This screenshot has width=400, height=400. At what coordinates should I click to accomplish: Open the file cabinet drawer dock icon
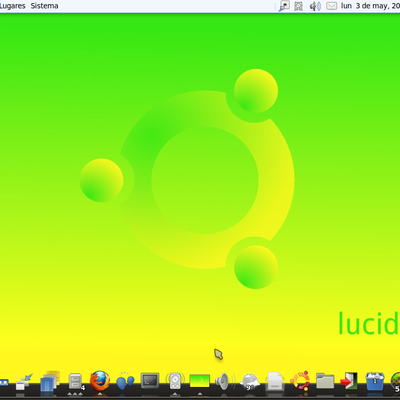pos(75,381)
